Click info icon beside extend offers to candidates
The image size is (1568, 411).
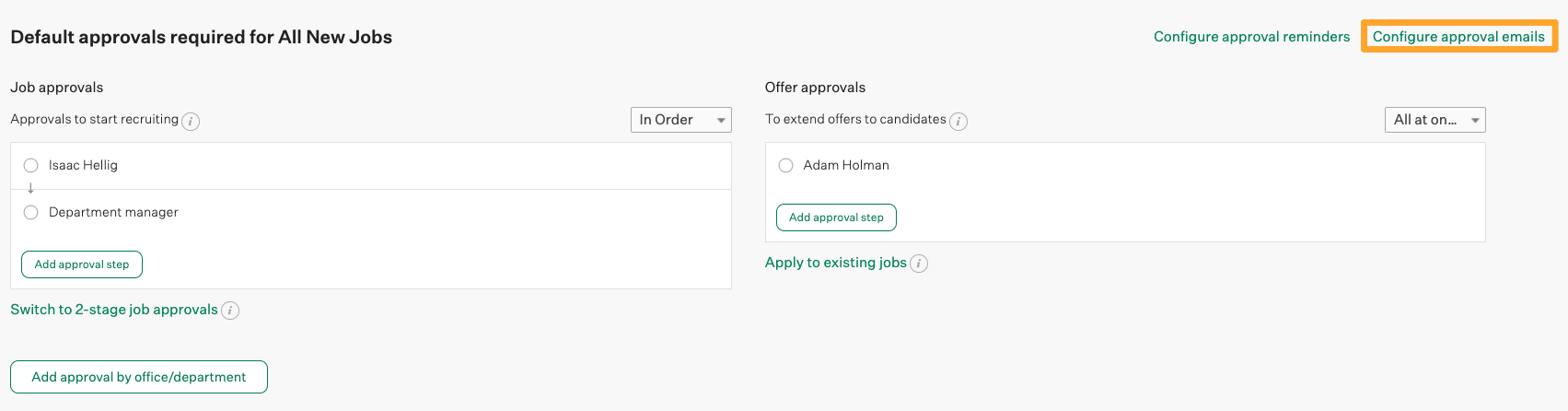coord(958,121)
